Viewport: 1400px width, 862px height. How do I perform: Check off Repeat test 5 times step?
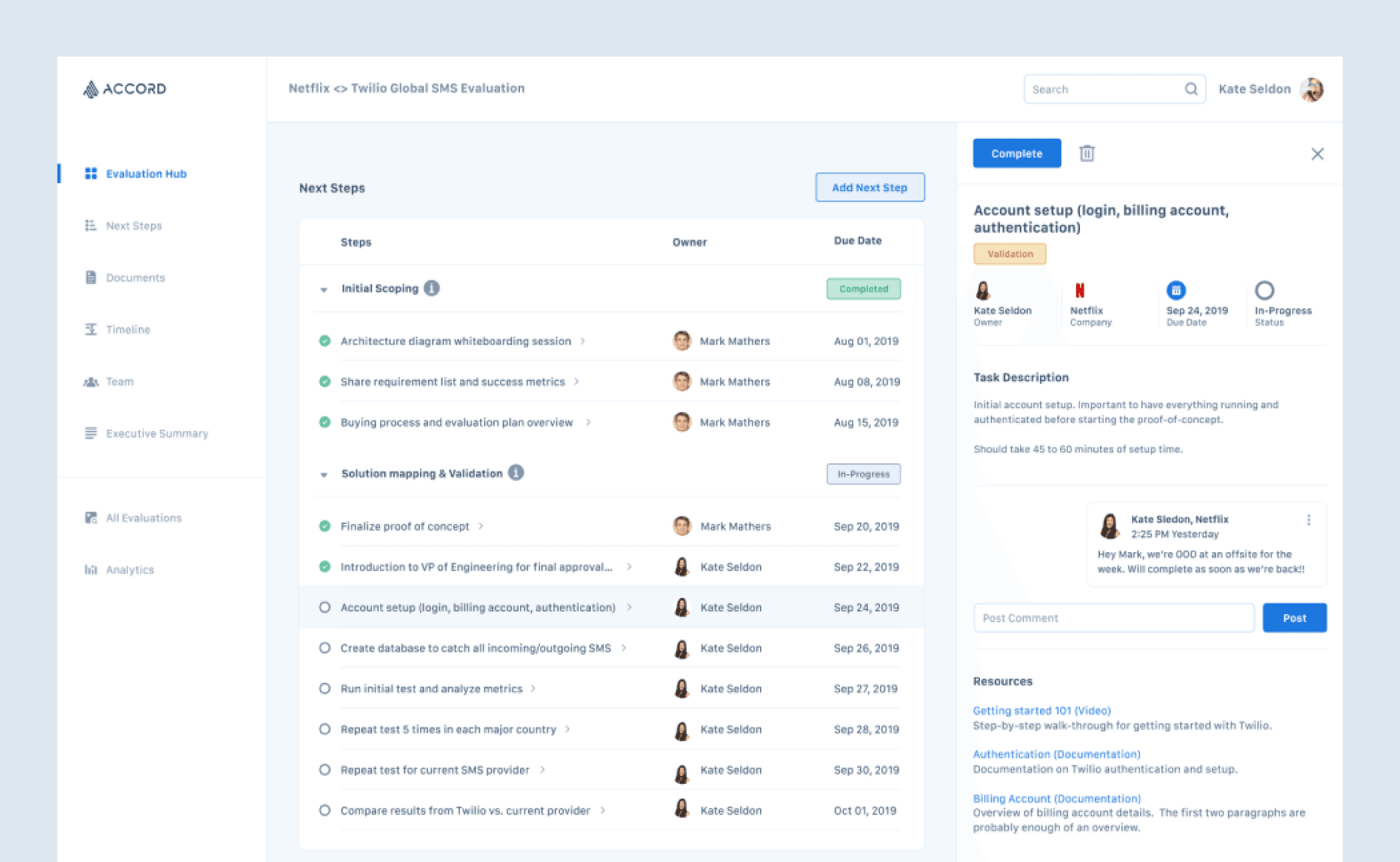click(324, 729)
